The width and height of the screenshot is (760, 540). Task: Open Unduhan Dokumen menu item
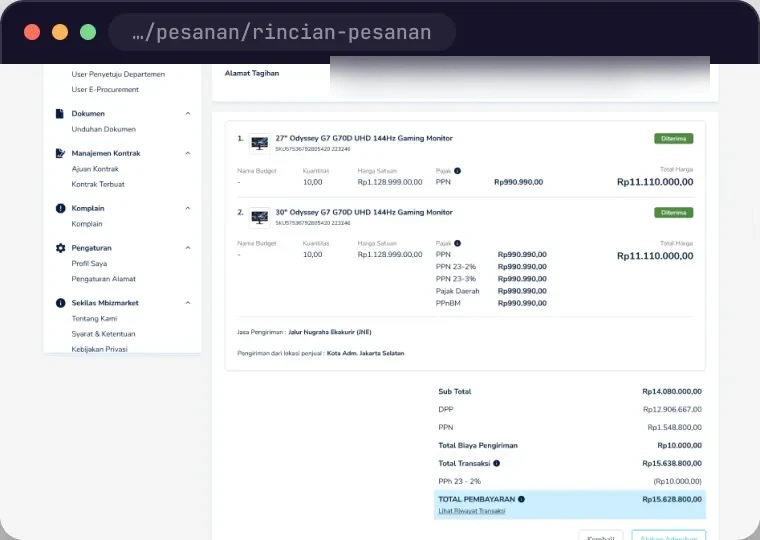coord(104,129)
